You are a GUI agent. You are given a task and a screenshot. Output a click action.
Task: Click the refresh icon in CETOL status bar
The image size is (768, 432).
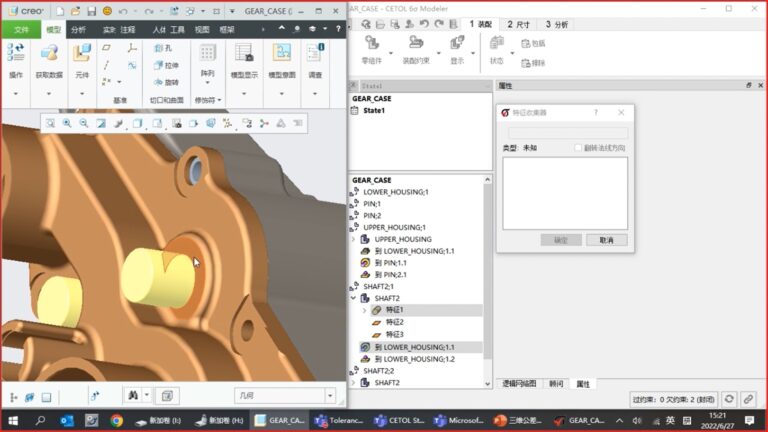(x=729, y=399)
